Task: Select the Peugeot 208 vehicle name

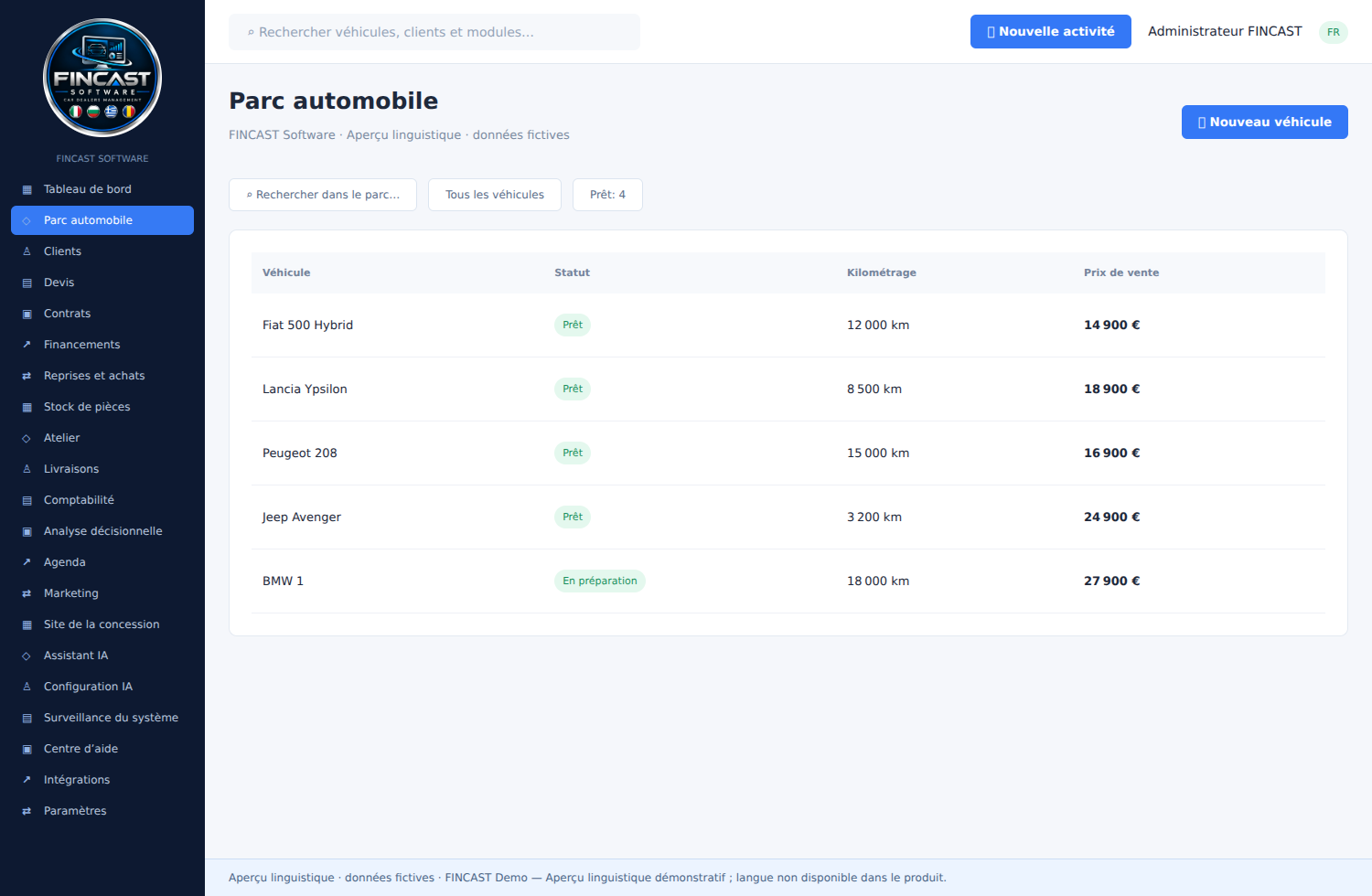Action: click(x=300, y=453)
